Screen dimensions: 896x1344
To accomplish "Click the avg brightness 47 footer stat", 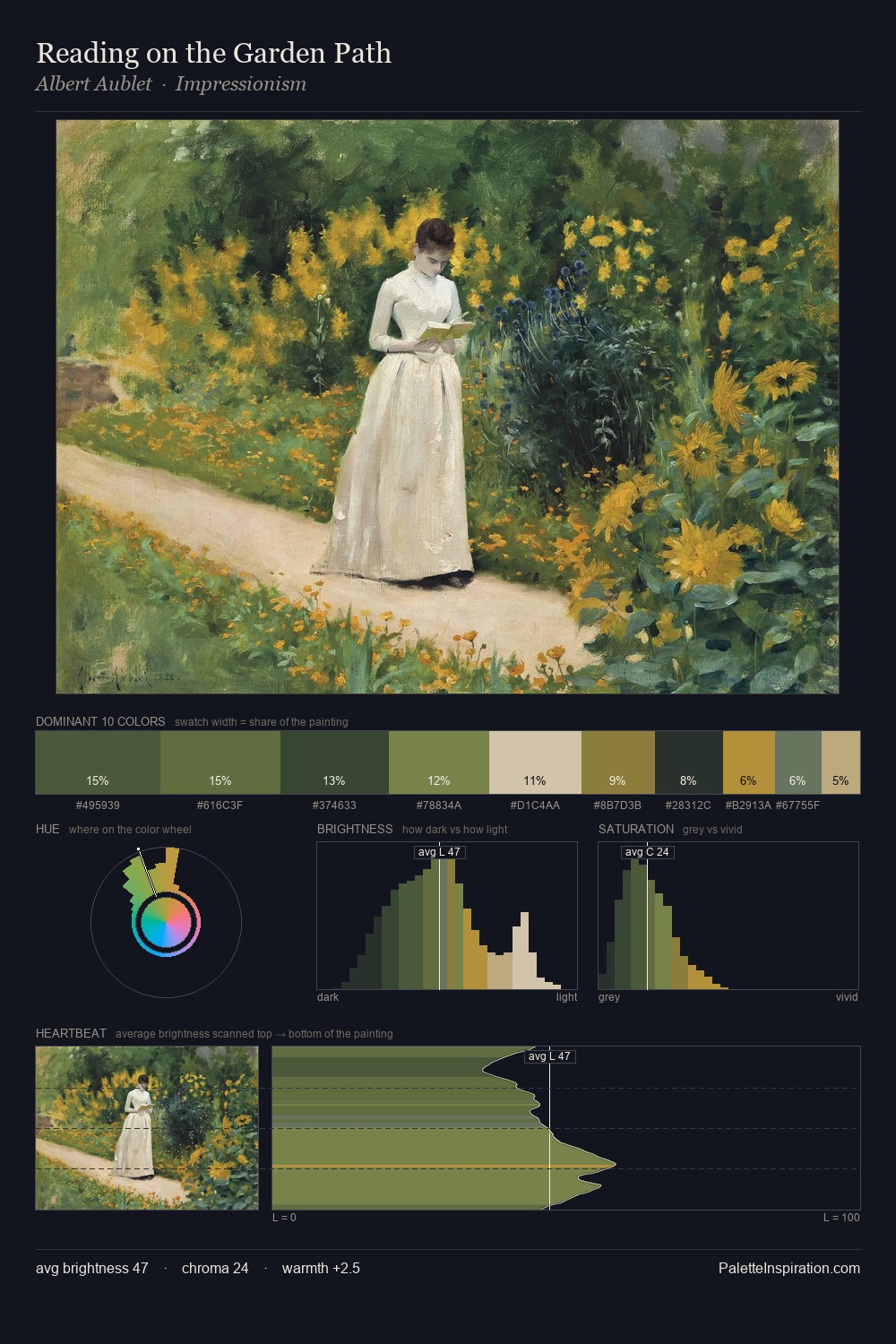I will (92, 1268).
